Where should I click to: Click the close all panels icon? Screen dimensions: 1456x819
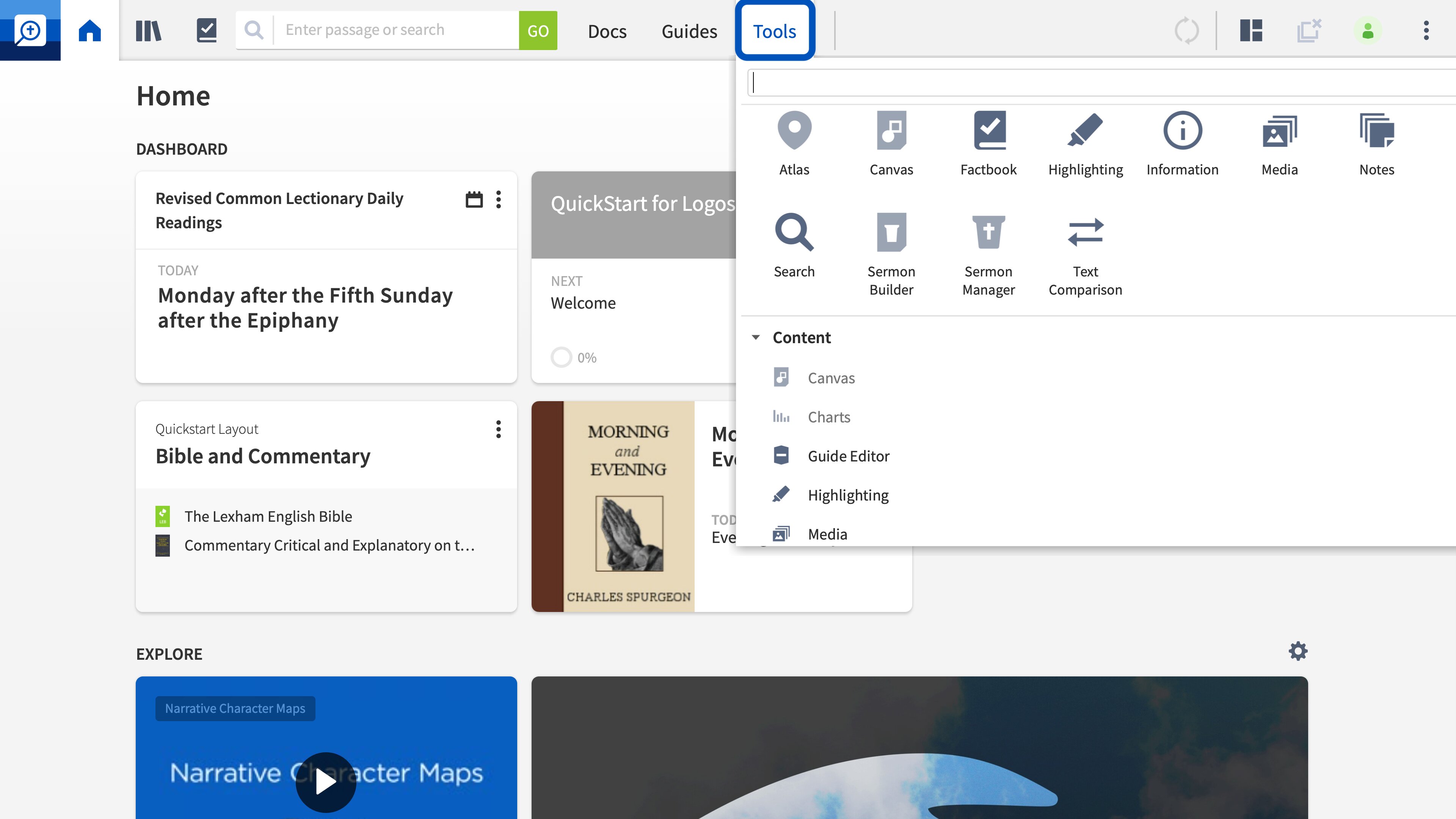(x=1309, y=30)
